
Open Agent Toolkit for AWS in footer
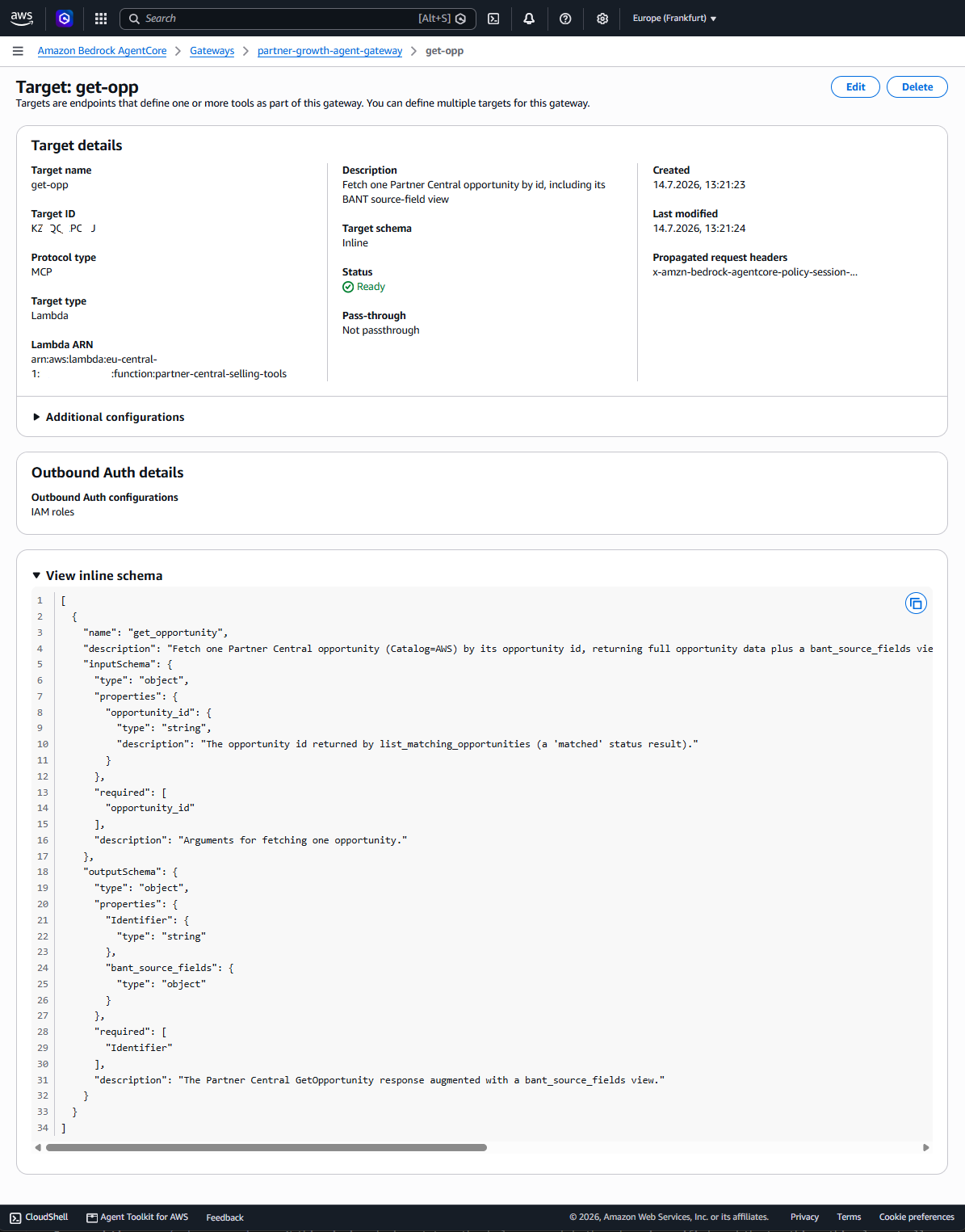click(137, 1217)
